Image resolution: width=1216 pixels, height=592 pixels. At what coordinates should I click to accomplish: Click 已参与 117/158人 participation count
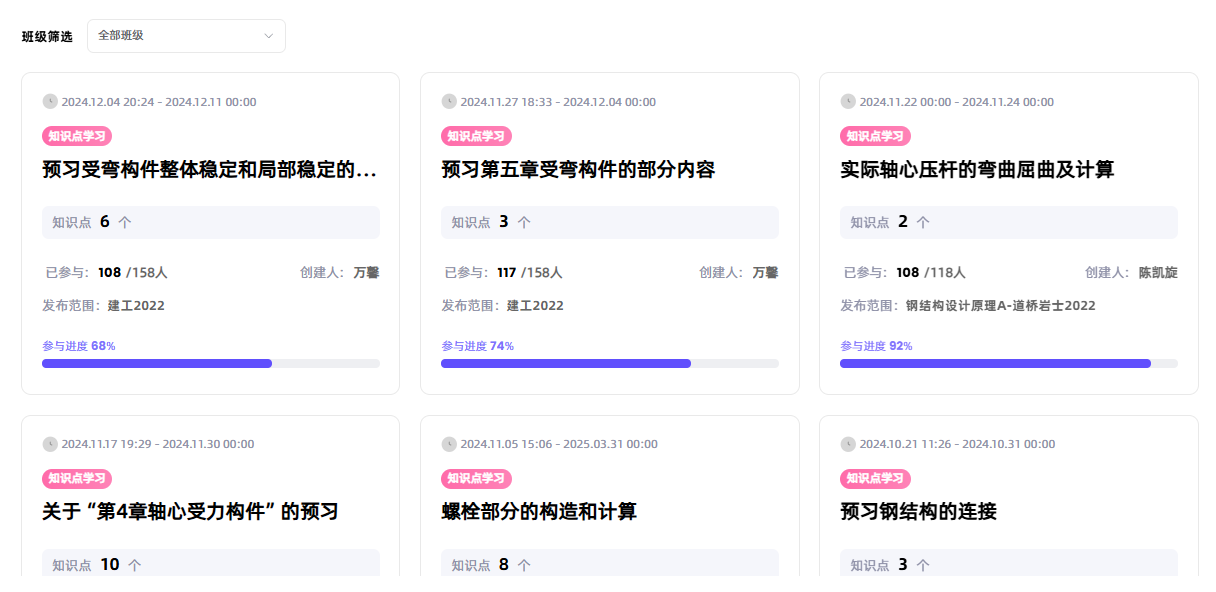[504, 272]
